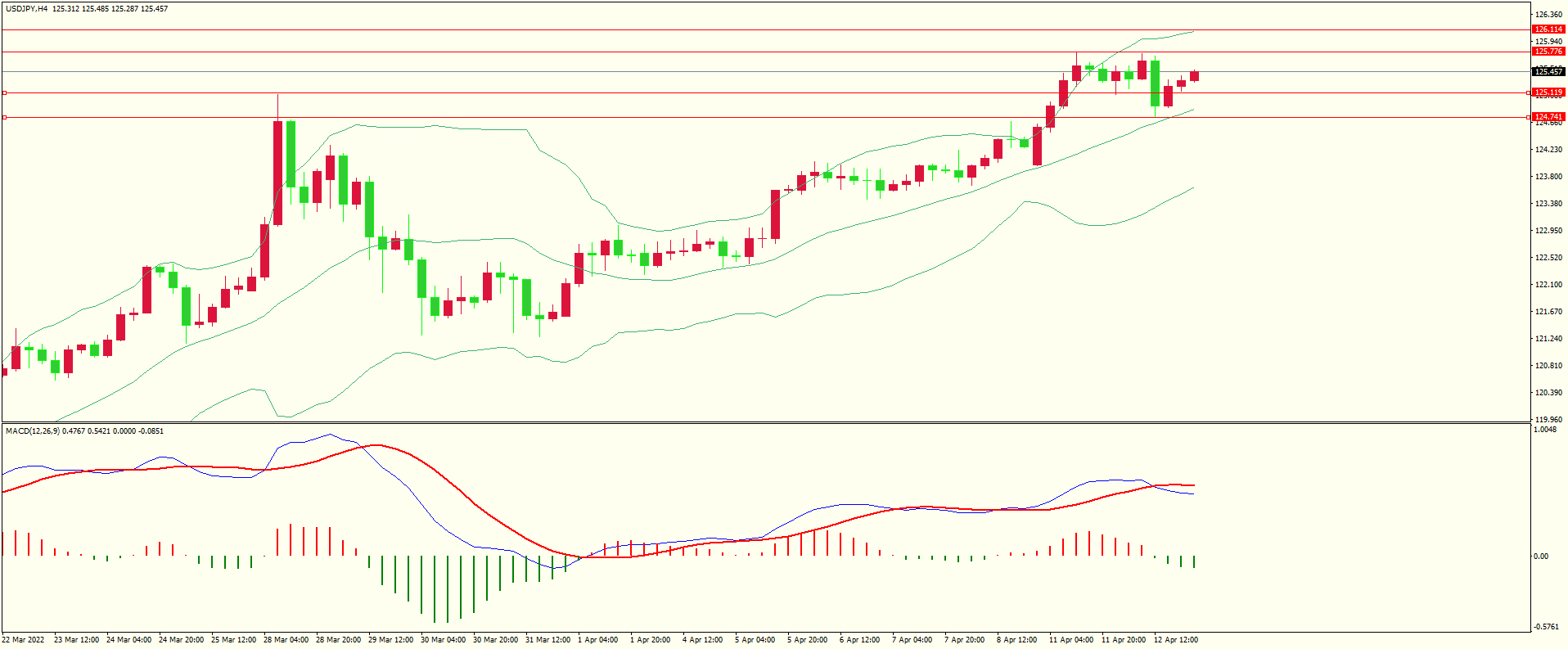1568x649 pixels.
Task: Click the 121.670 price axis value
Action: (x=1548, y=312)
